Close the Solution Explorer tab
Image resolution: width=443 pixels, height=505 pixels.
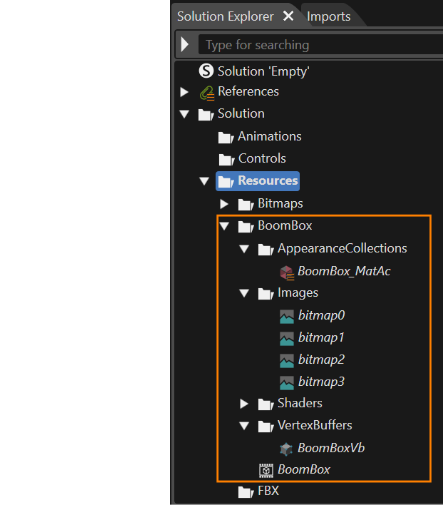[x=288, y=16]
